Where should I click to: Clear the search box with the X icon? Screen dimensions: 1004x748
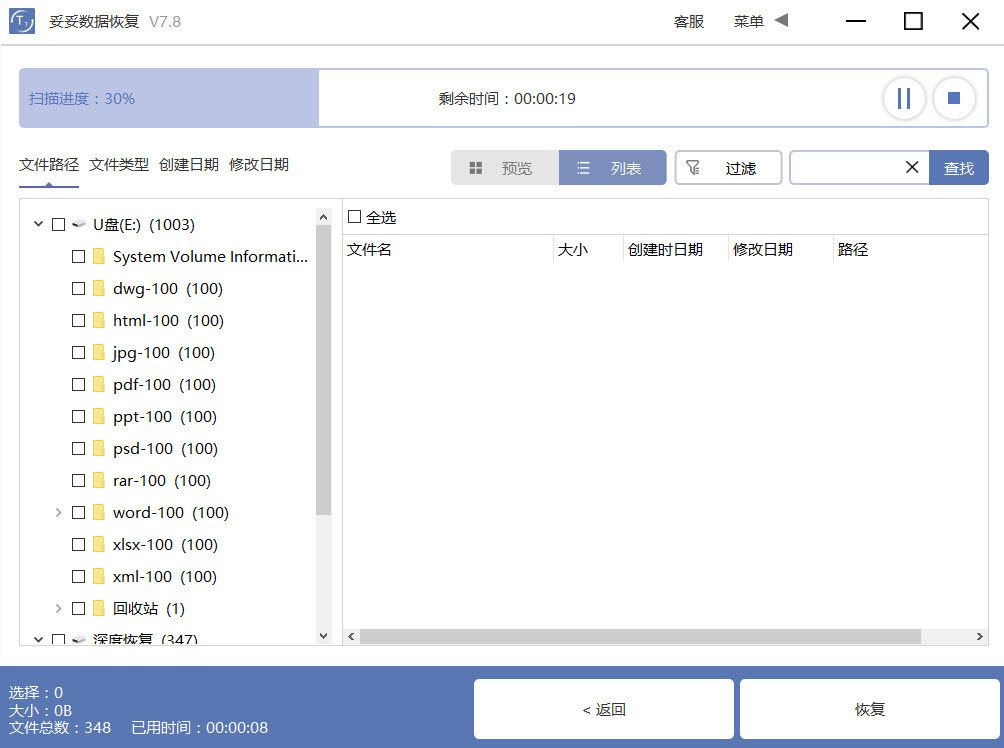click(911, 167)
